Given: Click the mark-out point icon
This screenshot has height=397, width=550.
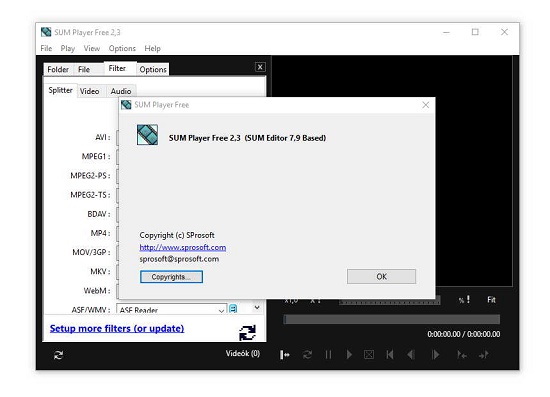Looking at the screenshot, I should [x=484, y=355].
